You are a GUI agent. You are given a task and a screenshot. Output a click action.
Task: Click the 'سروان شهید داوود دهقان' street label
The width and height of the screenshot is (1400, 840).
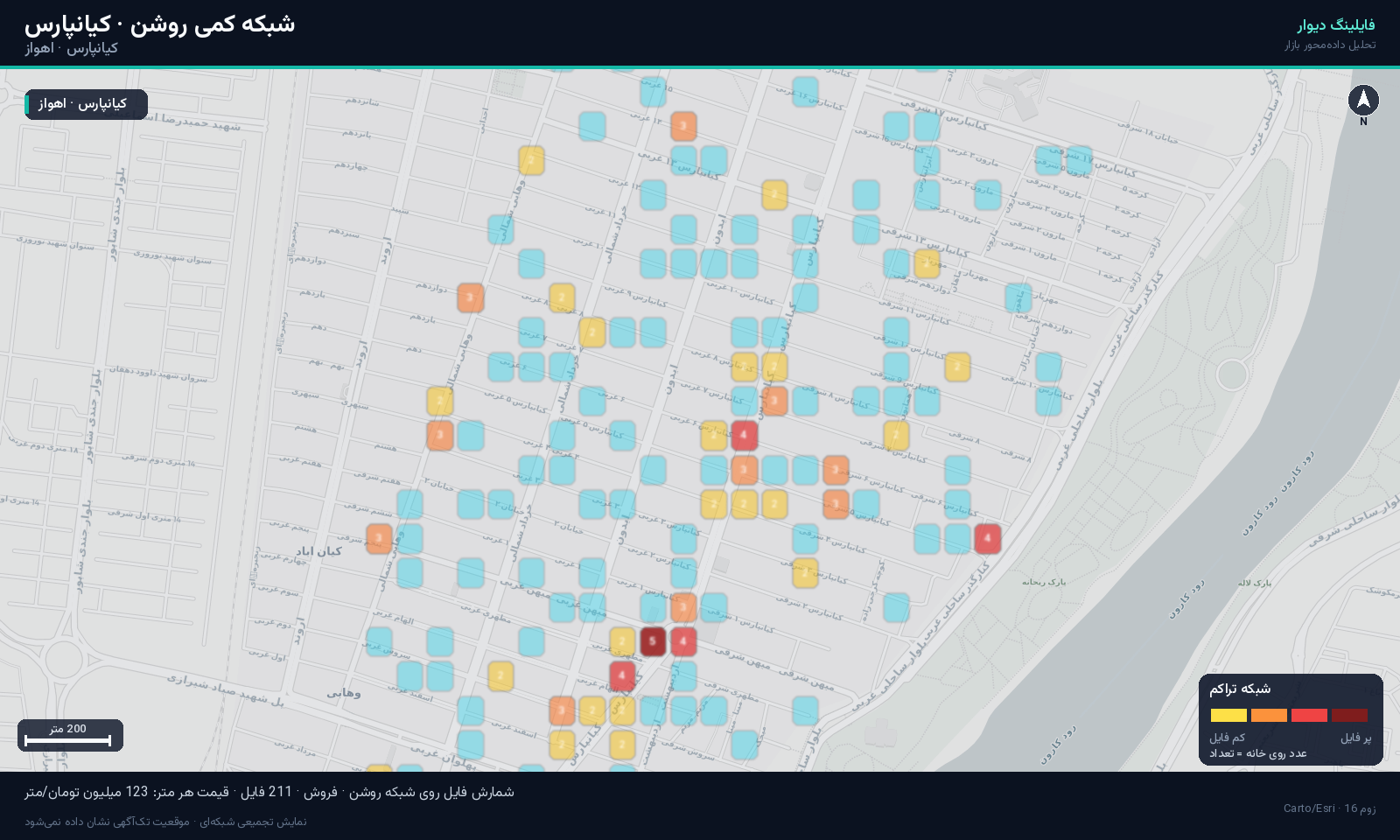157,374
